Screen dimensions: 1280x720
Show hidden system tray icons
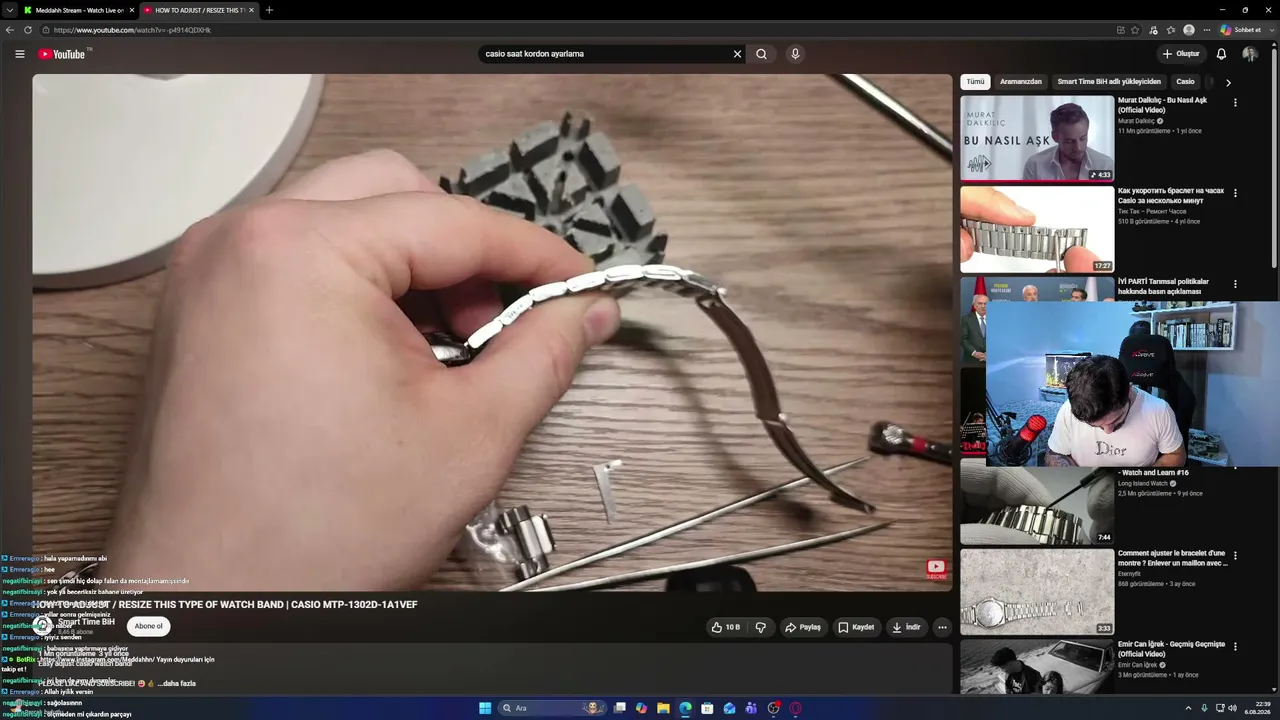tap(1190, 708)
